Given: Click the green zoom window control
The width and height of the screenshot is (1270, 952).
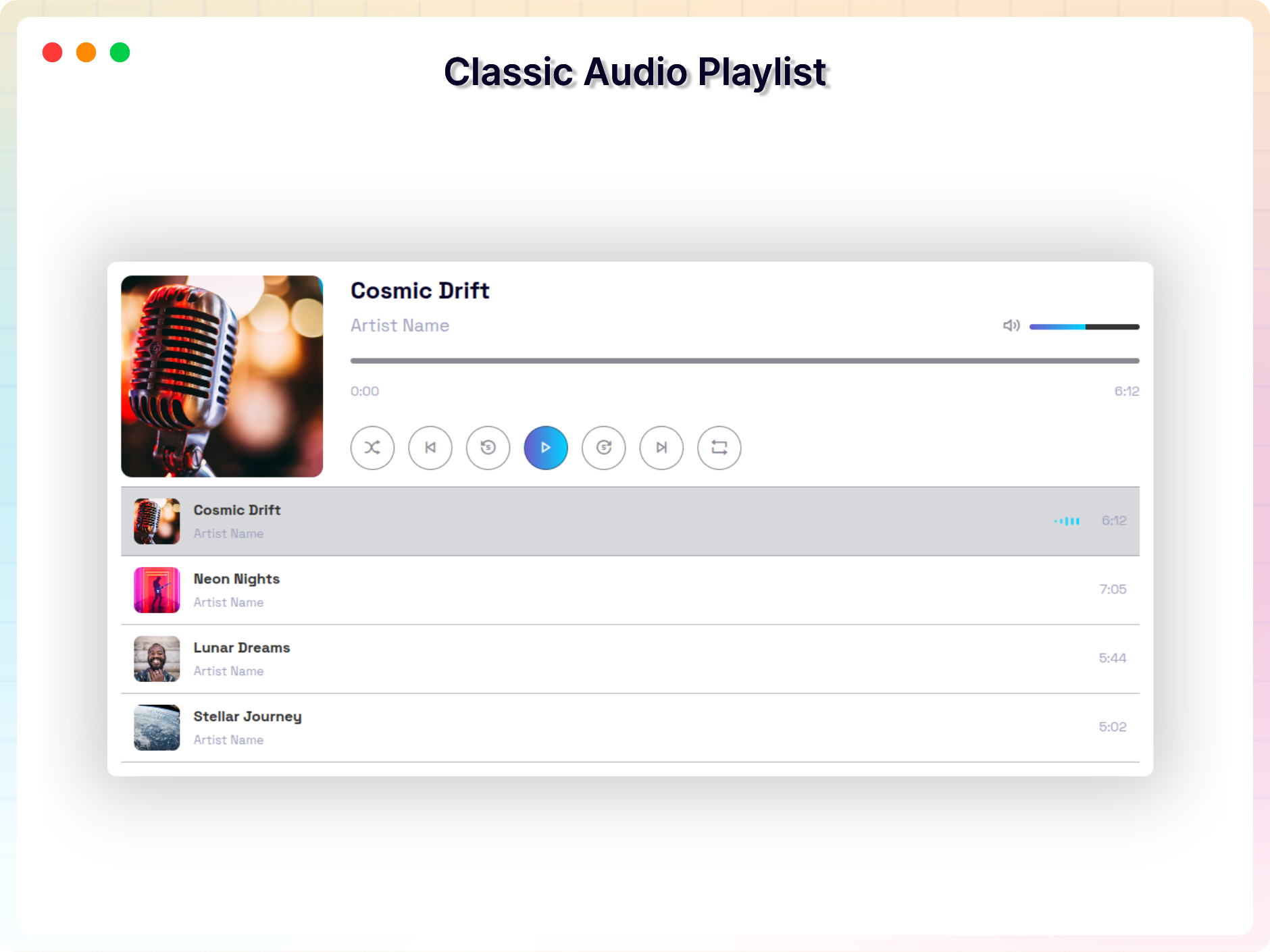Looking at the screenshot, I should coord(120,52).
